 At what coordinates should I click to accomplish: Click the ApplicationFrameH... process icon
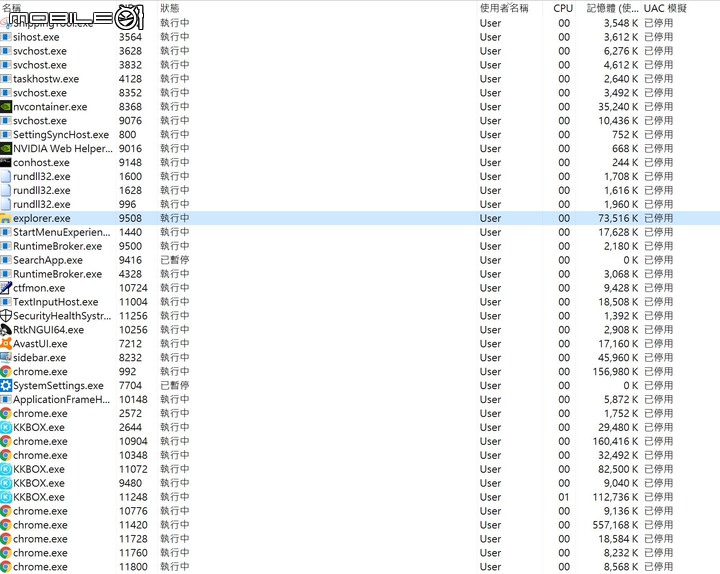coord(6,400)
